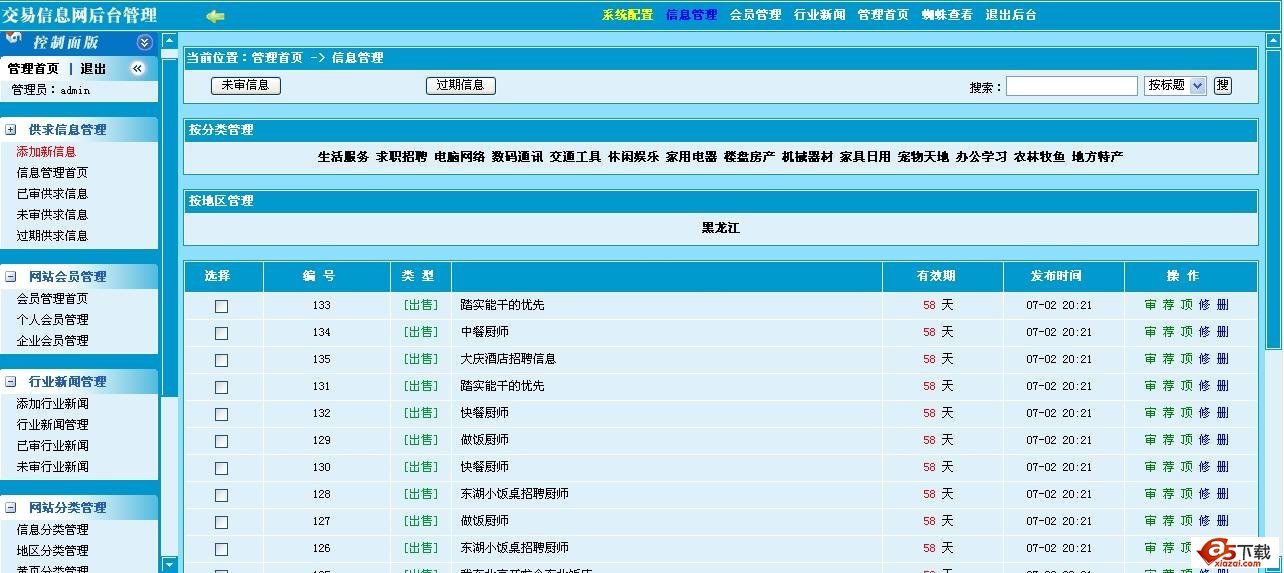The image size is (1284, 573).
Task: Click the double left chevron beside 退出
Action: coord(137,69)
